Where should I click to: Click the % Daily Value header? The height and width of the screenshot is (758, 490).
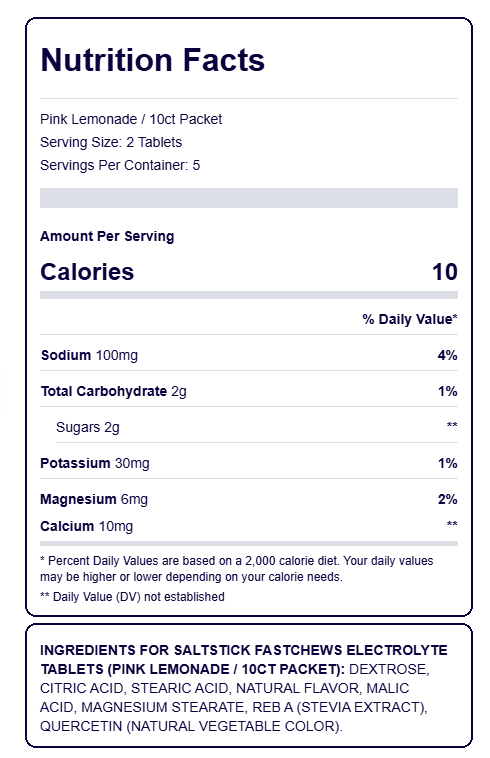(x=410, y=319)
